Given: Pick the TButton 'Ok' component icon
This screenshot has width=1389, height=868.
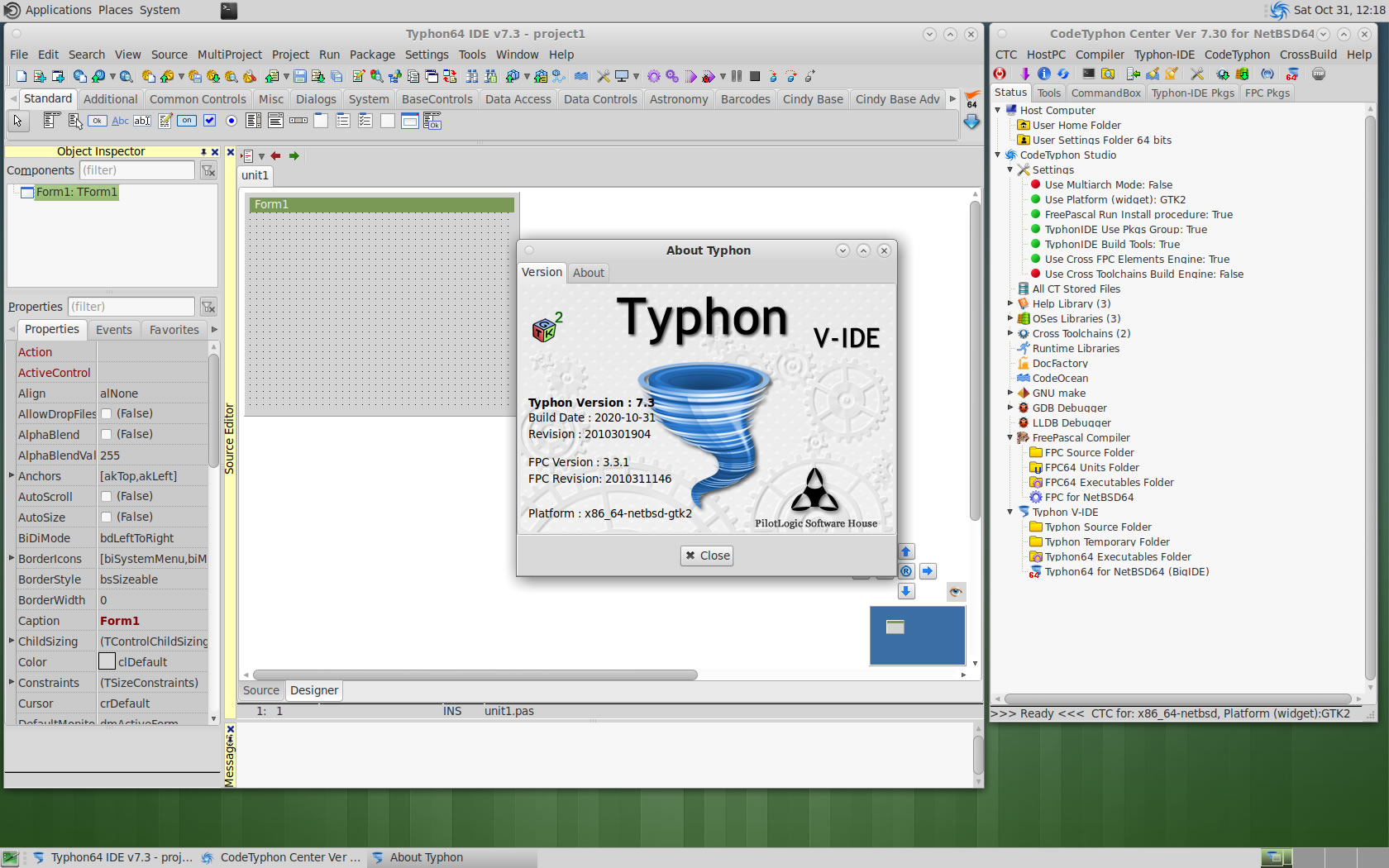Looking at the screenshot, I should tap(97, 121).
